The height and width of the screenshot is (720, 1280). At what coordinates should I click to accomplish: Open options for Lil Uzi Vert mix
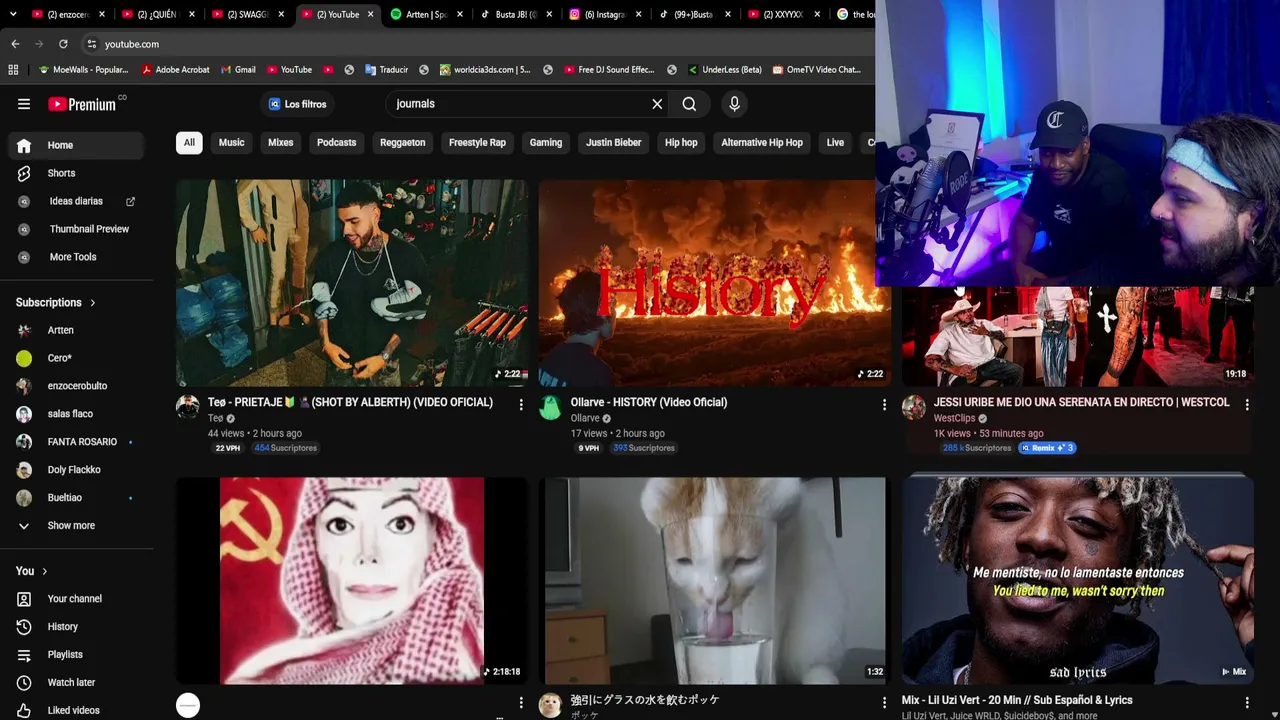(1247, 702)
